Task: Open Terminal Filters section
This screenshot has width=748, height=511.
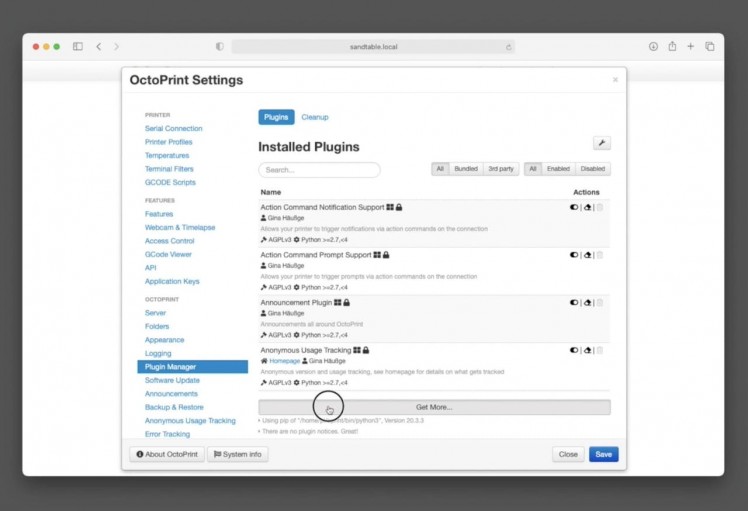Action: click(169, 169)
